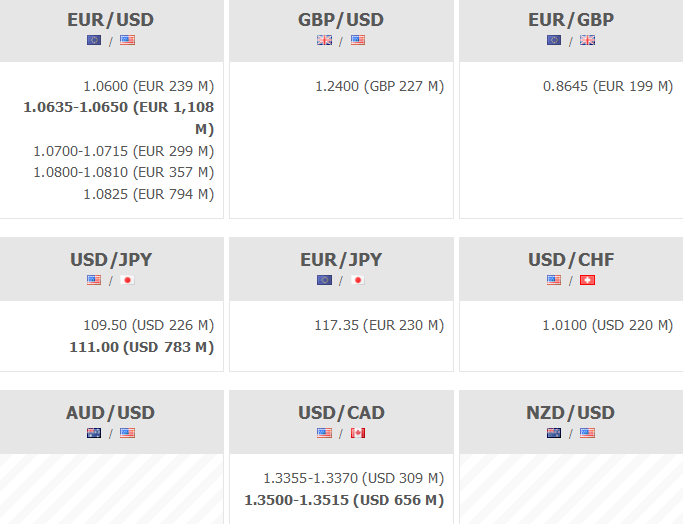Click the US flag under EUR/USD

click(x=127, y=41)
